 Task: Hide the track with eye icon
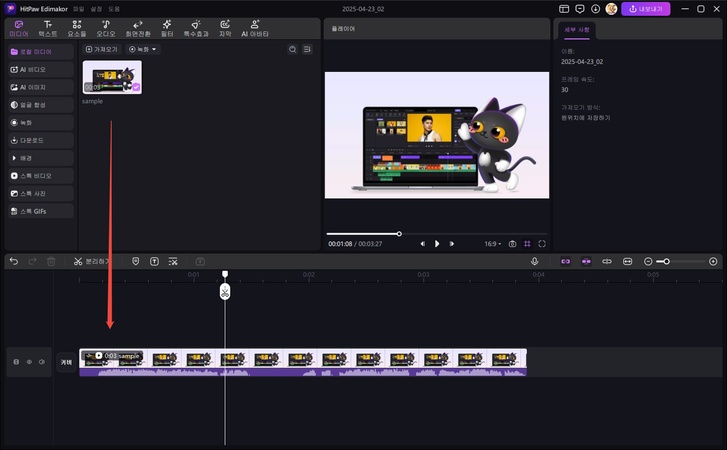(29, 362)
